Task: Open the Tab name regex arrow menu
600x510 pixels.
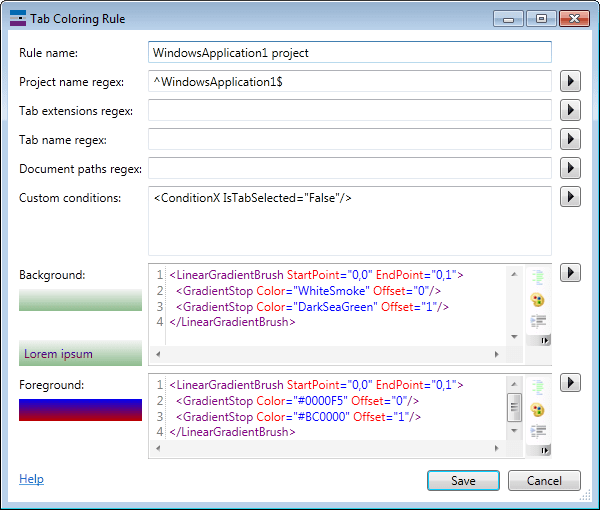Action: [x=570, y=139]
